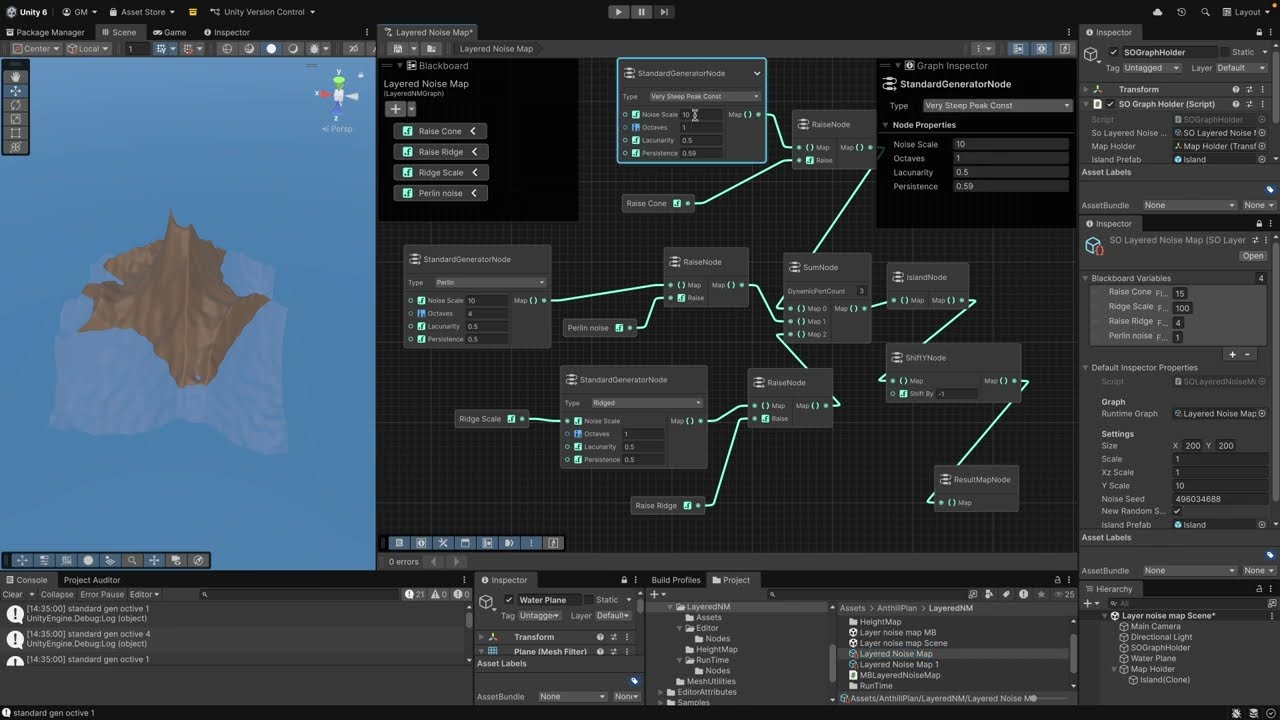Image resolution: width=1280 pixels, height=720 pixels.
Task: Collapse Blackboard Variables section
Action: click(x=1085, y=278)
